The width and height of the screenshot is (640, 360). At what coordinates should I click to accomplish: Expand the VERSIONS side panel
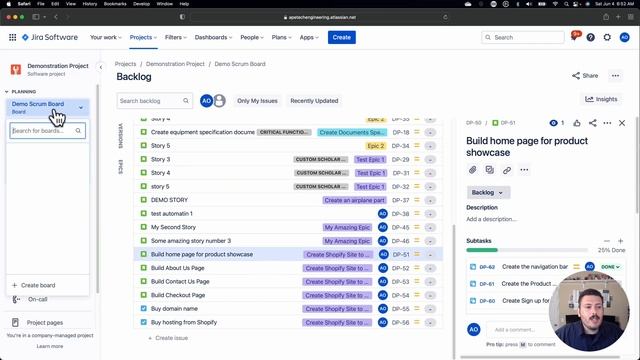[x=120, y=136]
